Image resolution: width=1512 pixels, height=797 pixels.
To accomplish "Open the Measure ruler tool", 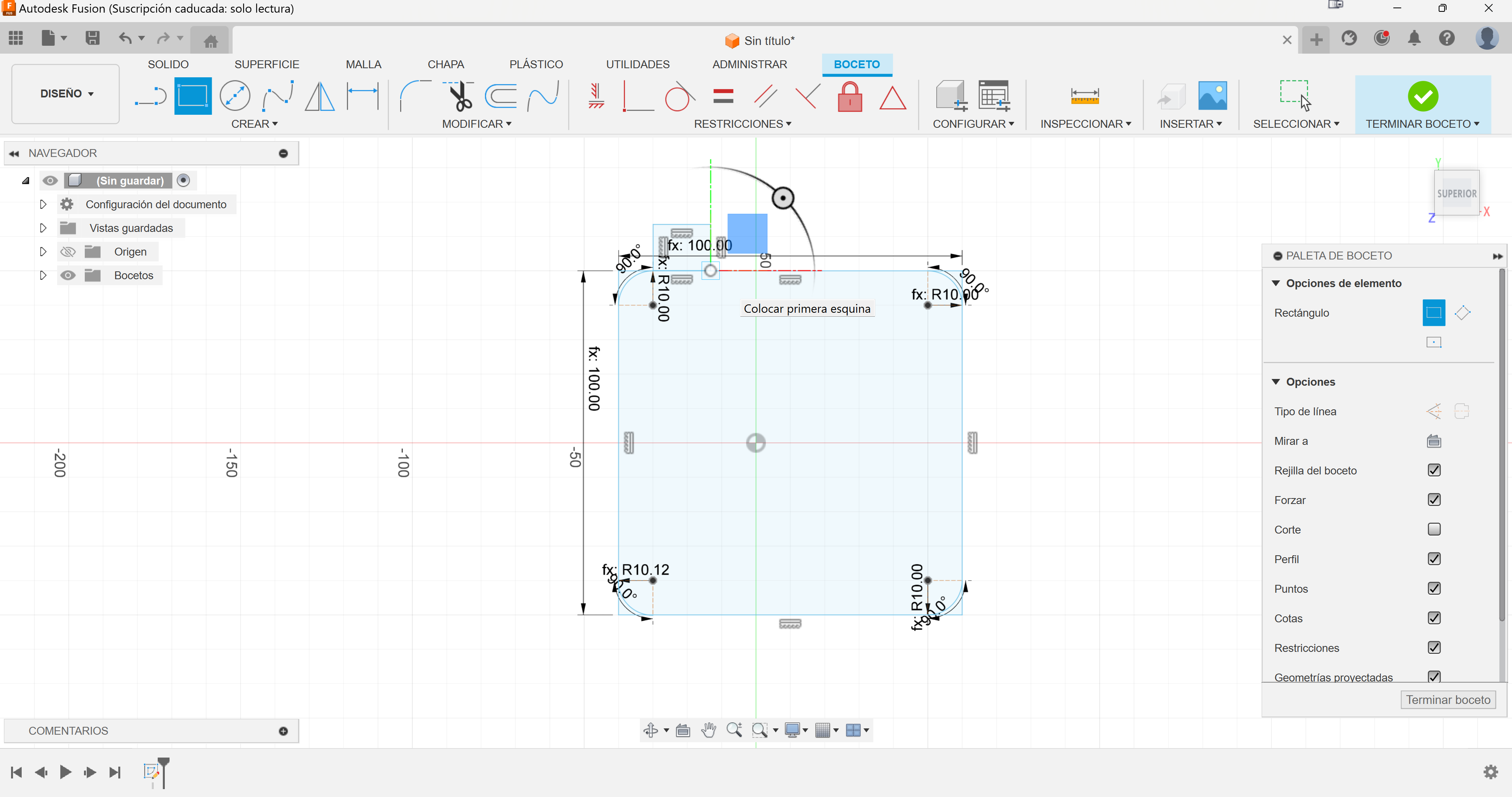I will [x=1084, y=96].
